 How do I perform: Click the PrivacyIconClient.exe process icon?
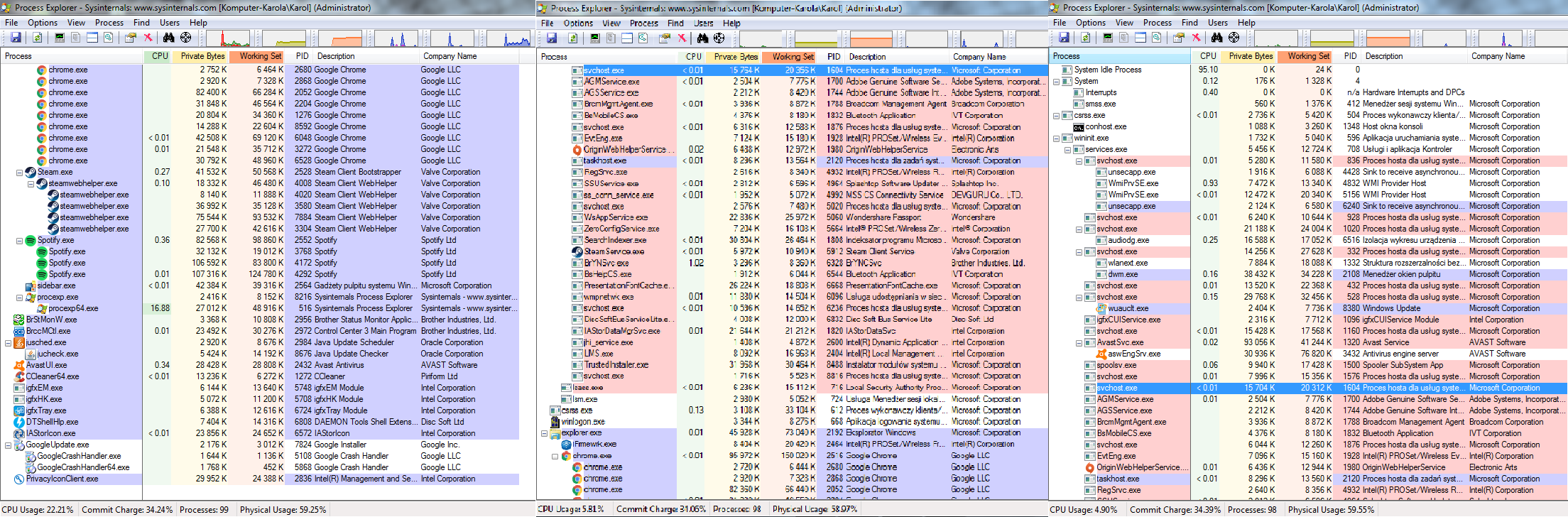coord(19,479)
